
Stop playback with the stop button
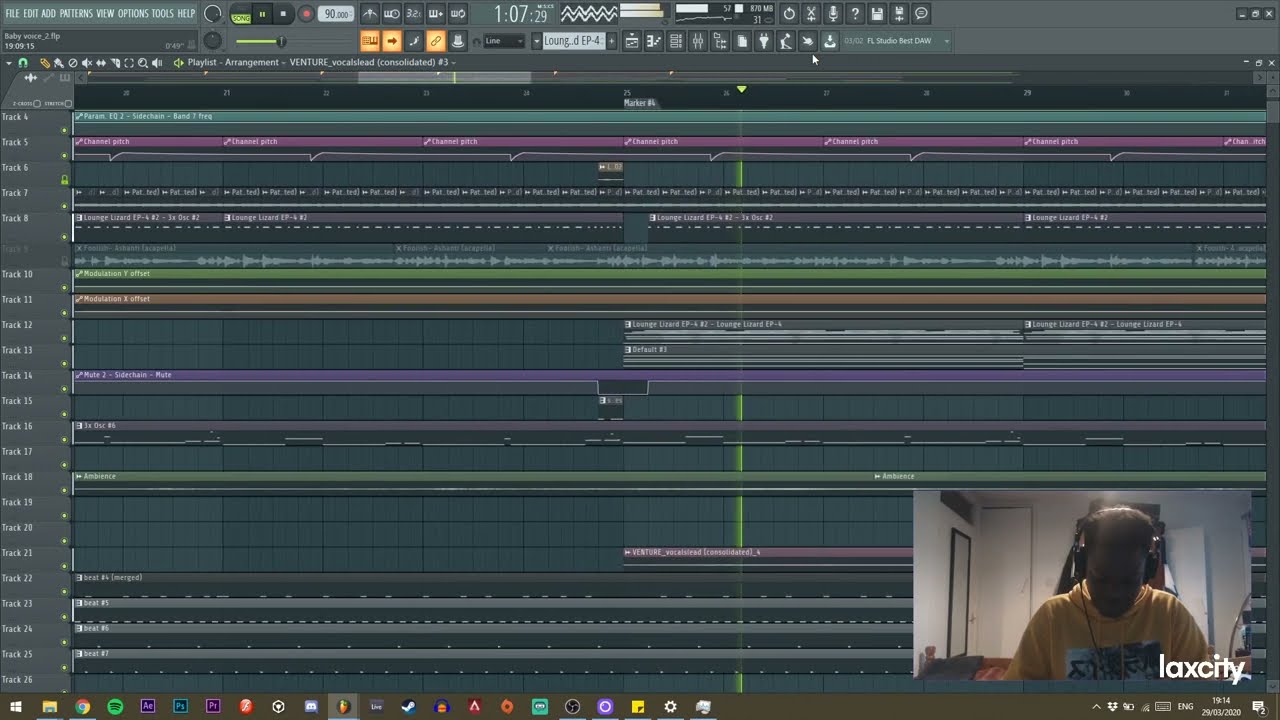283,14
